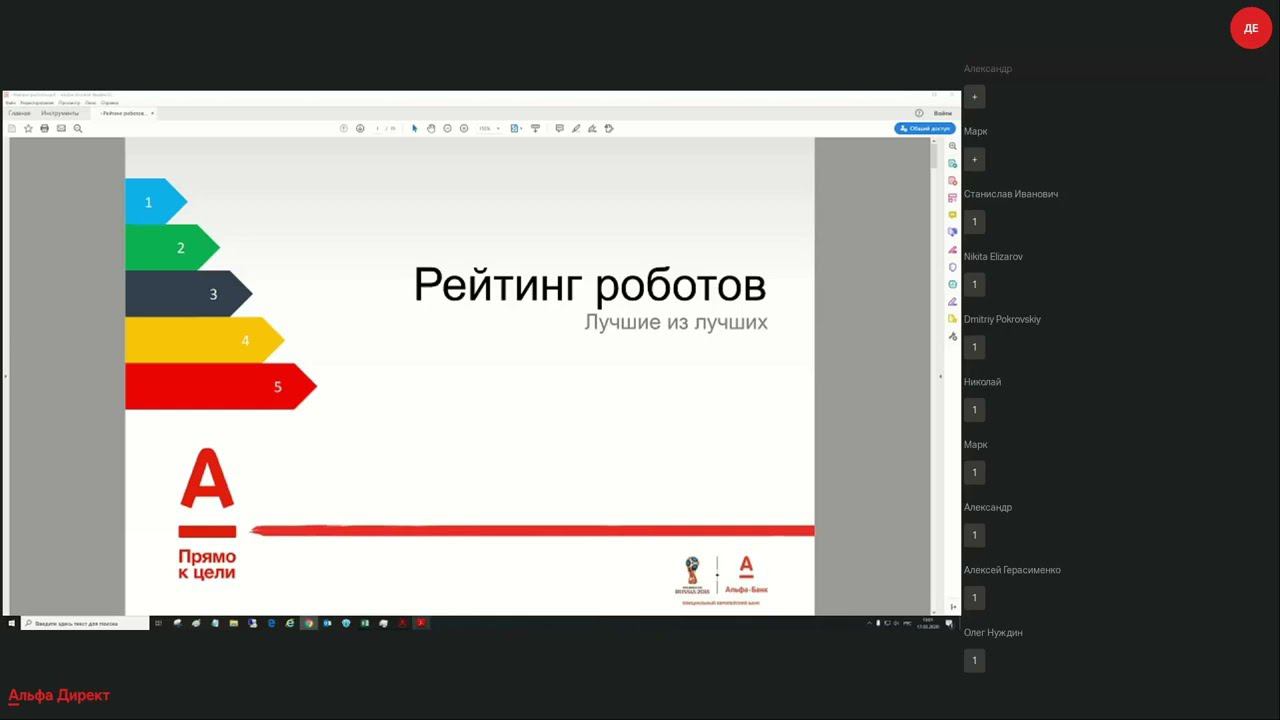The image size is (1280, 720).
Task: Click the 1 badge under Николай
Action: (975, 410)
